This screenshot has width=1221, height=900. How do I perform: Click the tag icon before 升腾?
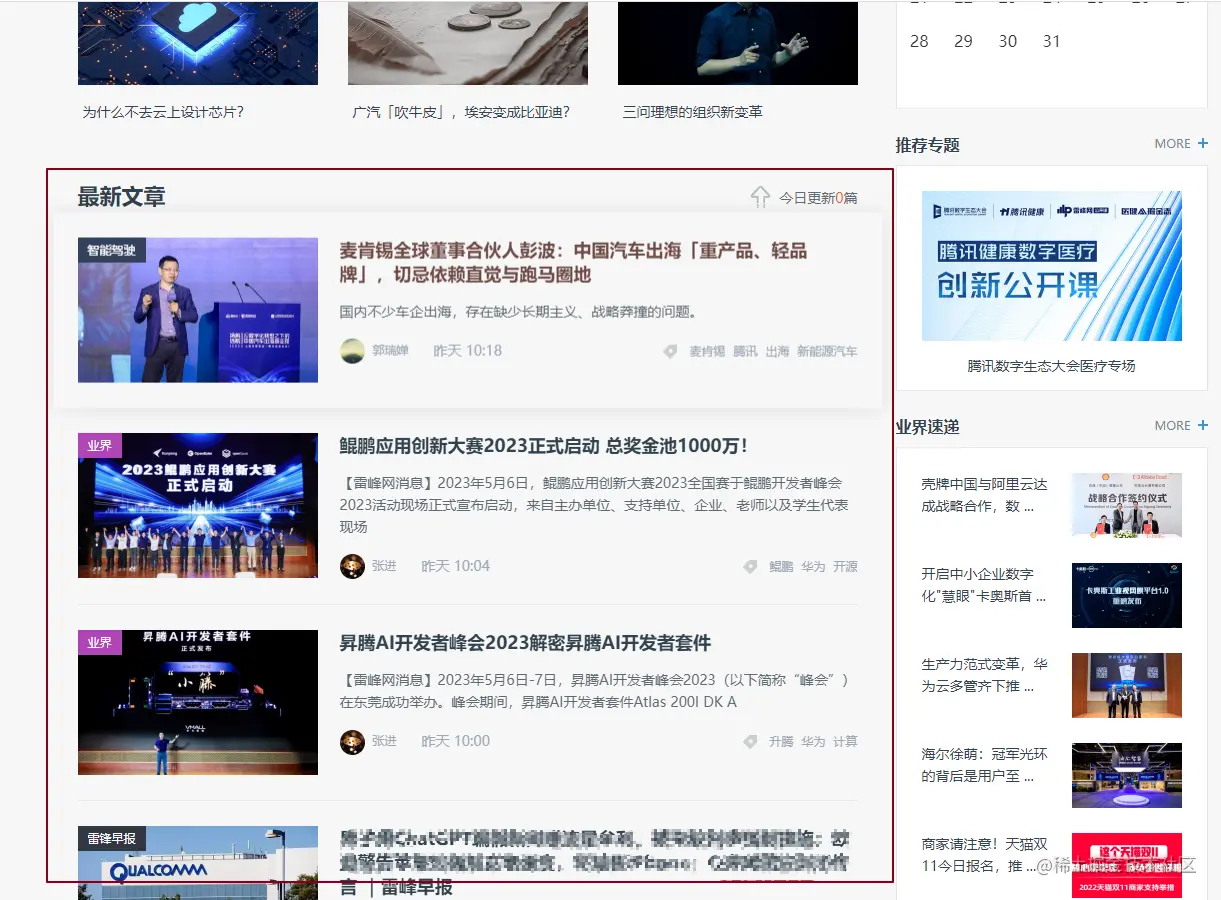(x=750, y=742)
